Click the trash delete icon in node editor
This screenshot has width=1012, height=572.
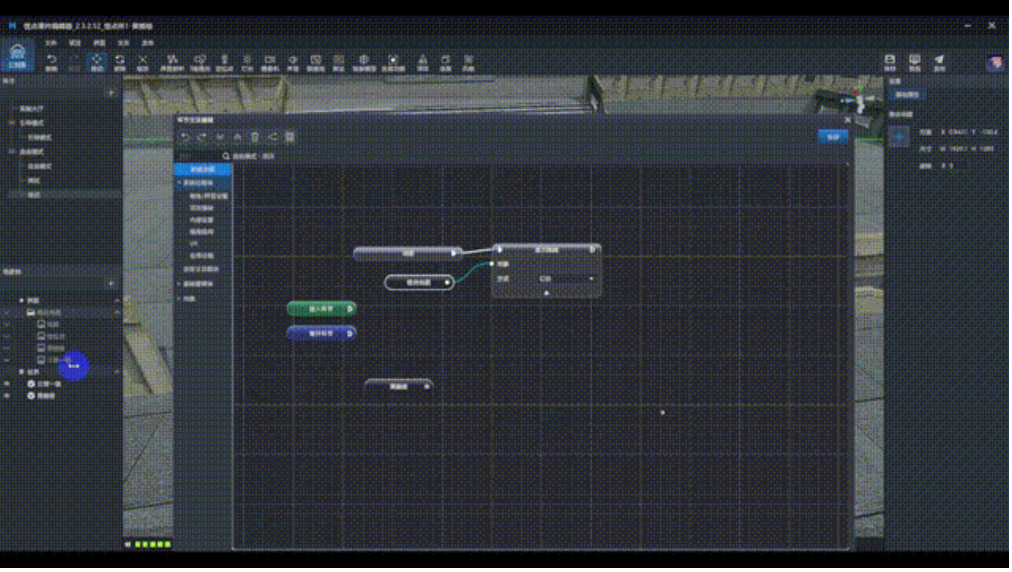coord(255,137)
